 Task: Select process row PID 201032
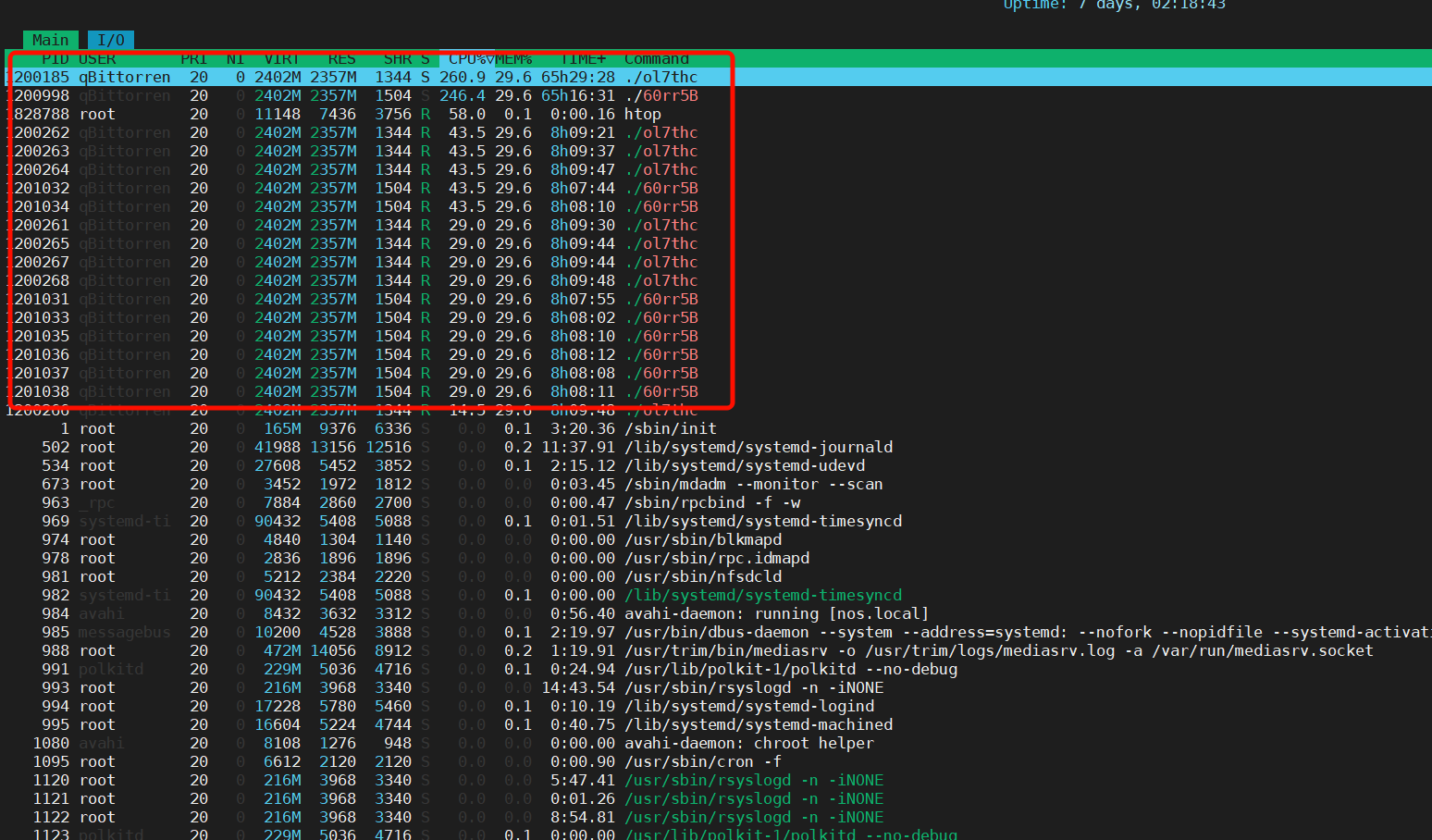pyautogui.click(x=718, y=188)
